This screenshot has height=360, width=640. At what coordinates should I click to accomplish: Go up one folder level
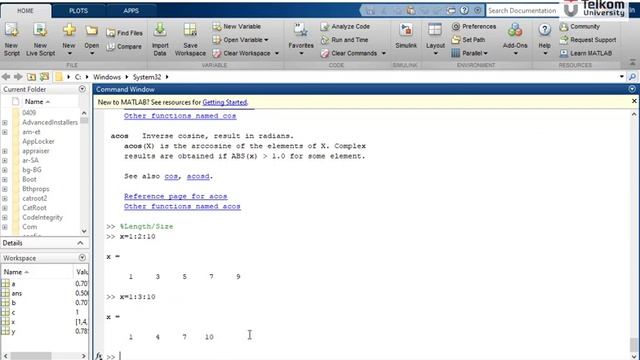[x=31, y=77]
